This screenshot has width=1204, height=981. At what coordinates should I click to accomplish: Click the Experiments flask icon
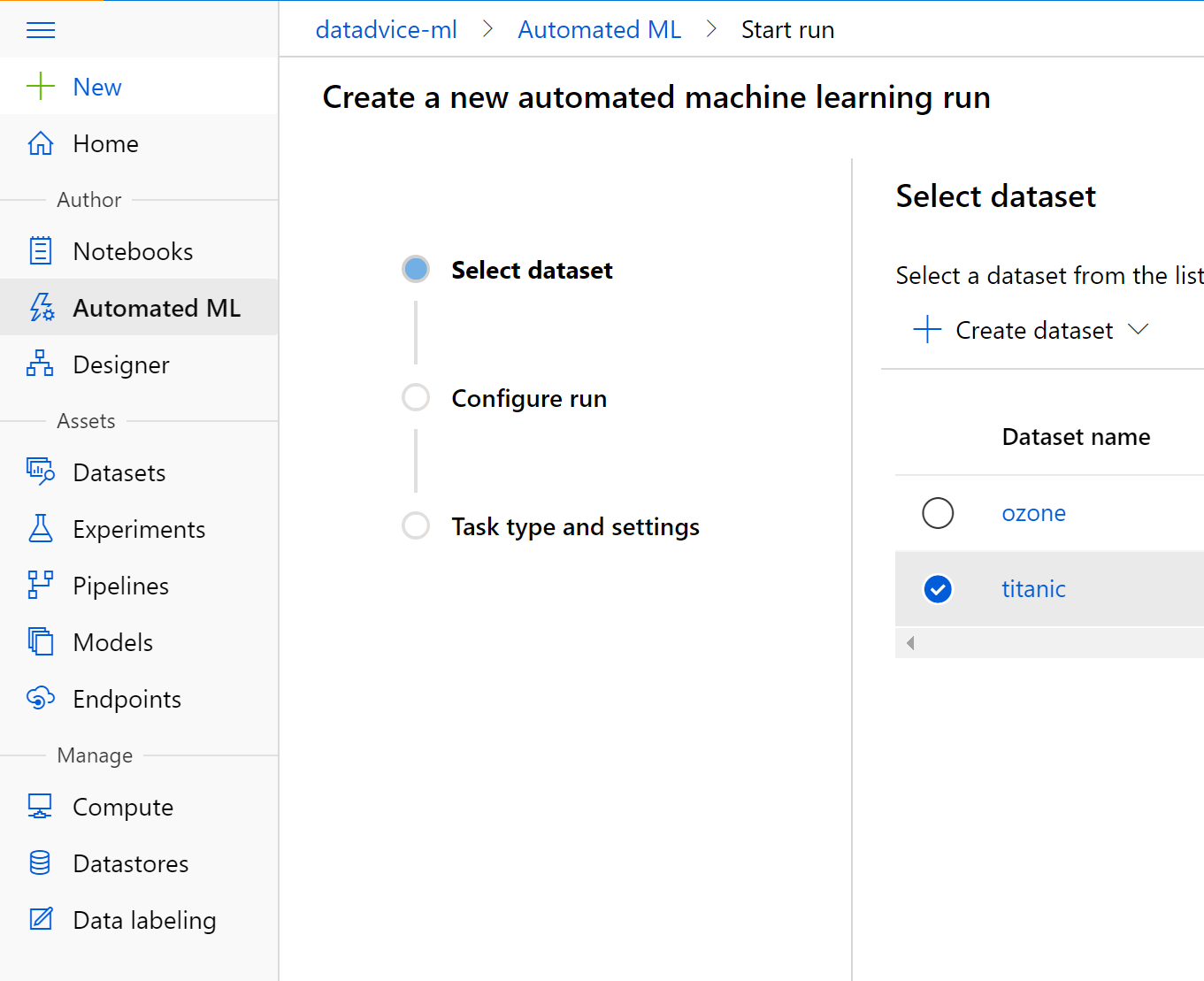point(41,528)
